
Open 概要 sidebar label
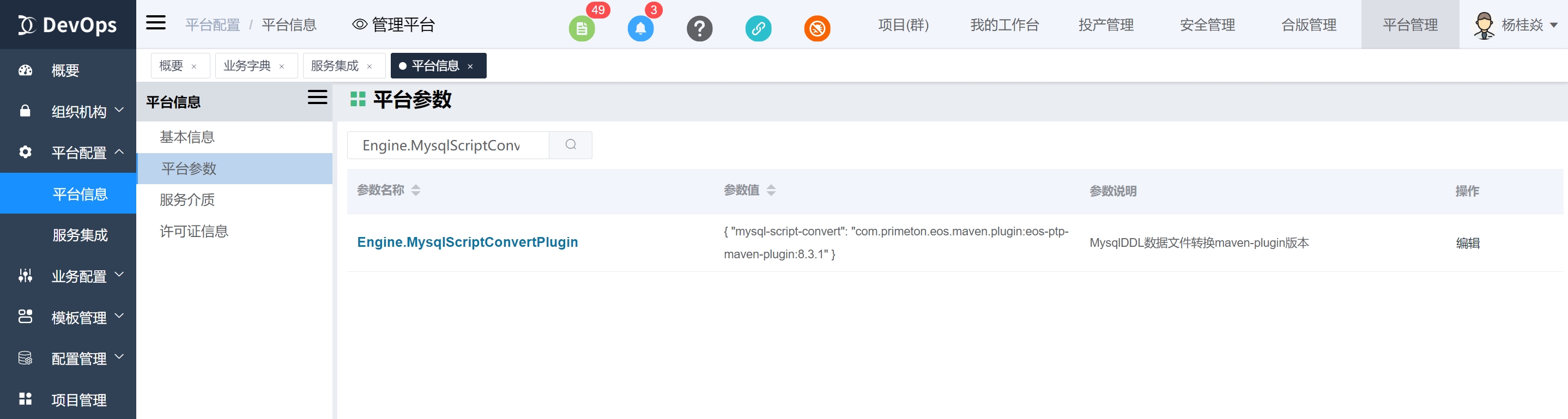pos(65,70)
